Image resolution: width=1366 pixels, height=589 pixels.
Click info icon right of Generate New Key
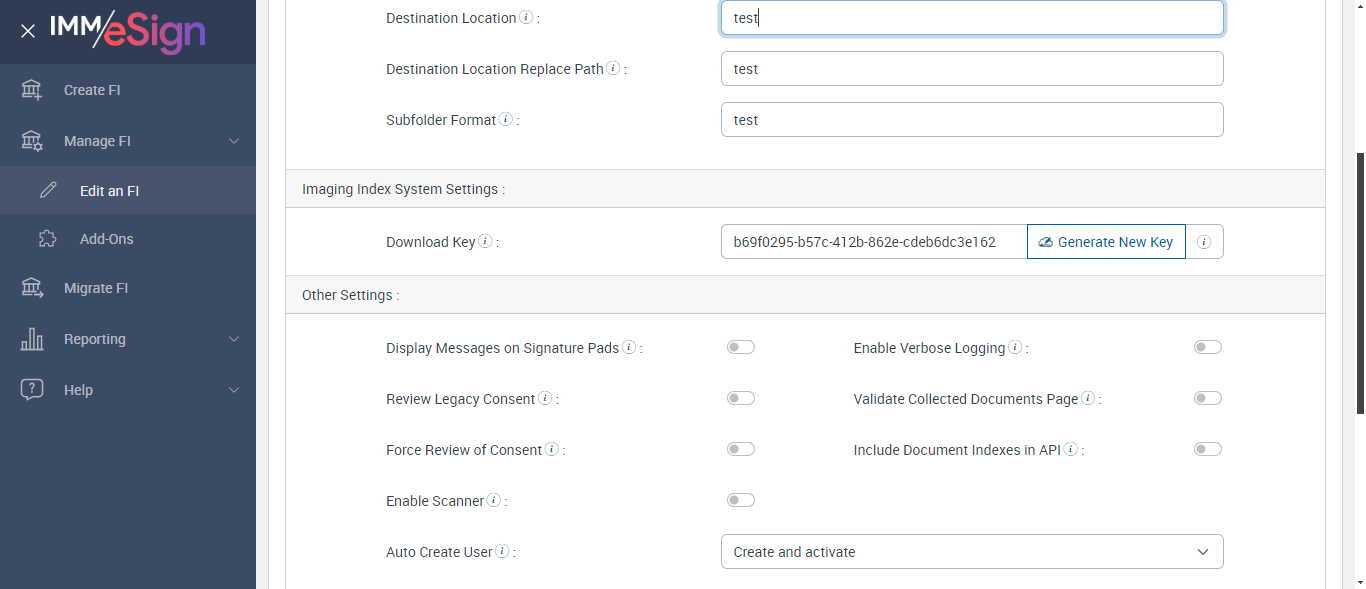[x=1204, y=242]
